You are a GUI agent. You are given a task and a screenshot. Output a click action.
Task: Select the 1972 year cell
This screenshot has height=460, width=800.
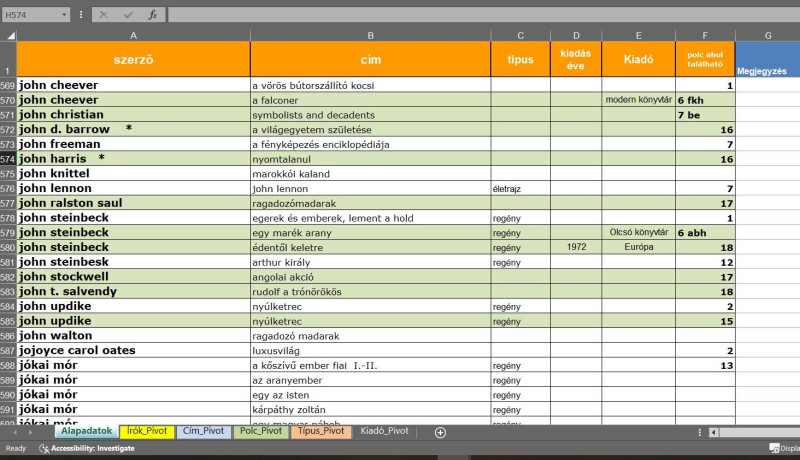(576, 248)
